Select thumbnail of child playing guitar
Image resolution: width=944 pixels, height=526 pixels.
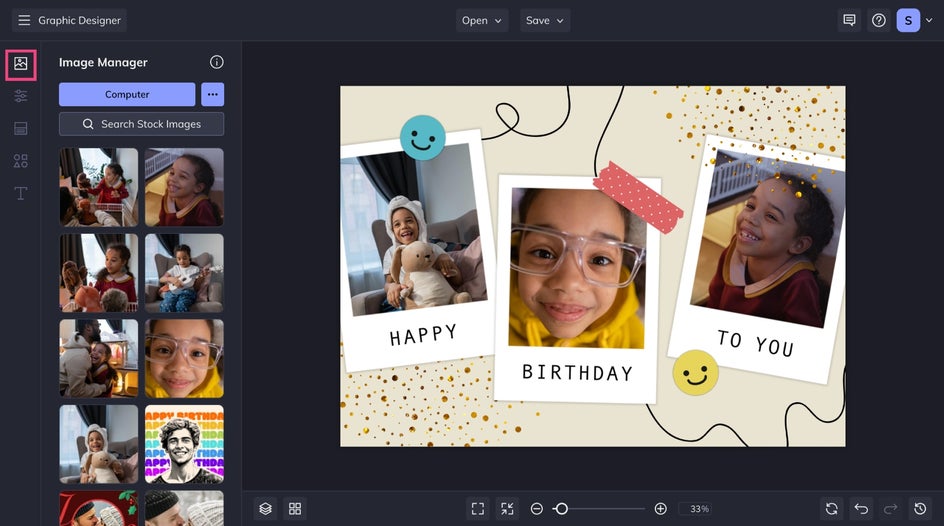tap(184, 273)
